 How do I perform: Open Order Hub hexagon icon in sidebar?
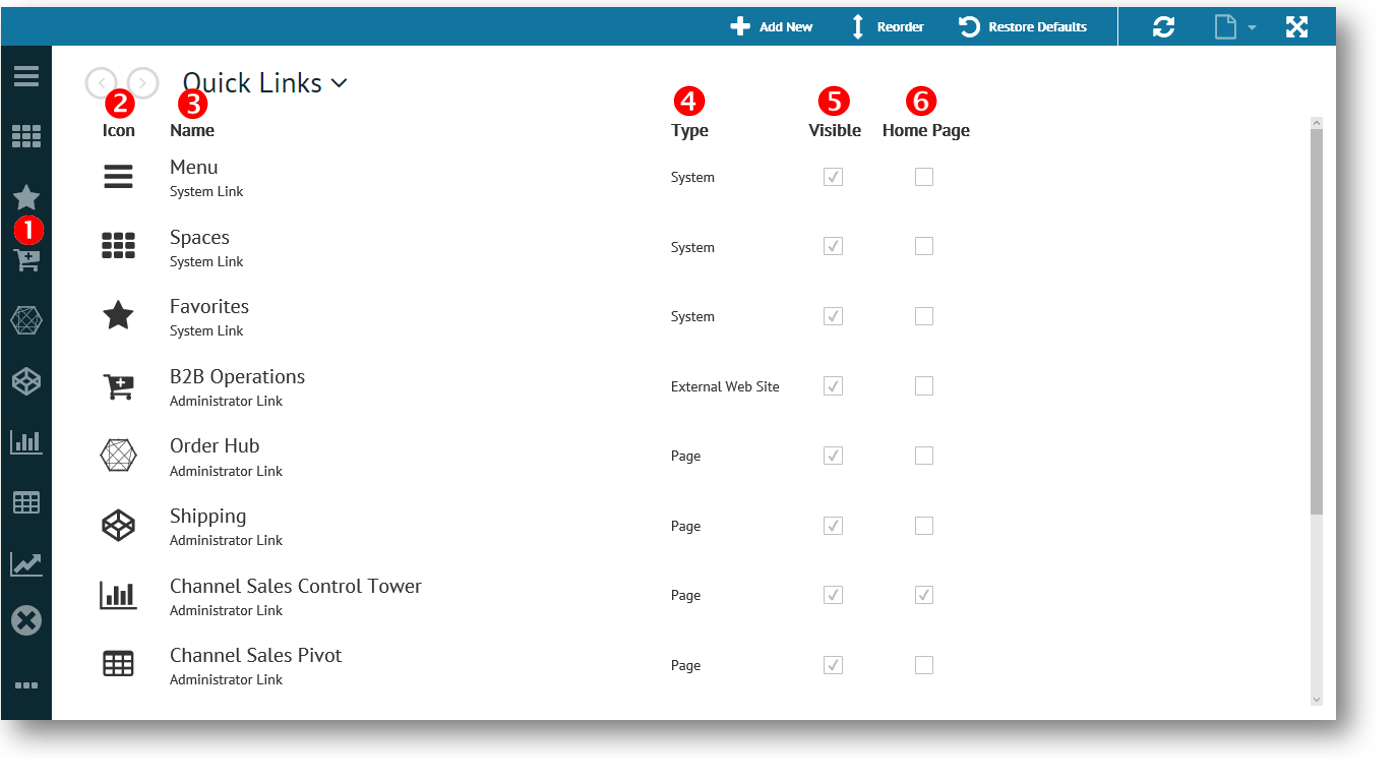26,320
